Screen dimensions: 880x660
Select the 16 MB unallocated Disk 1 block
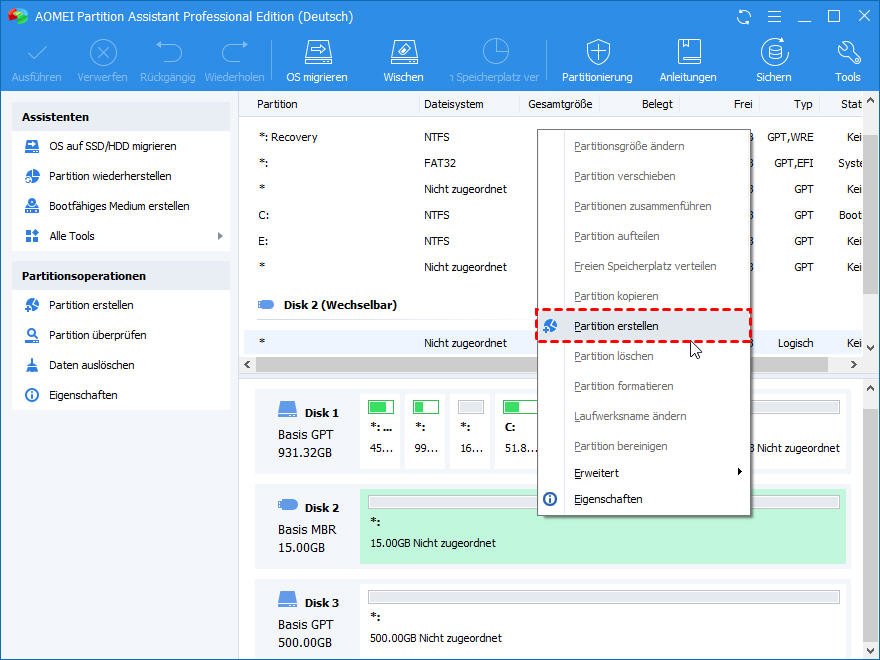pyautogui.click(x=471, y=430)
